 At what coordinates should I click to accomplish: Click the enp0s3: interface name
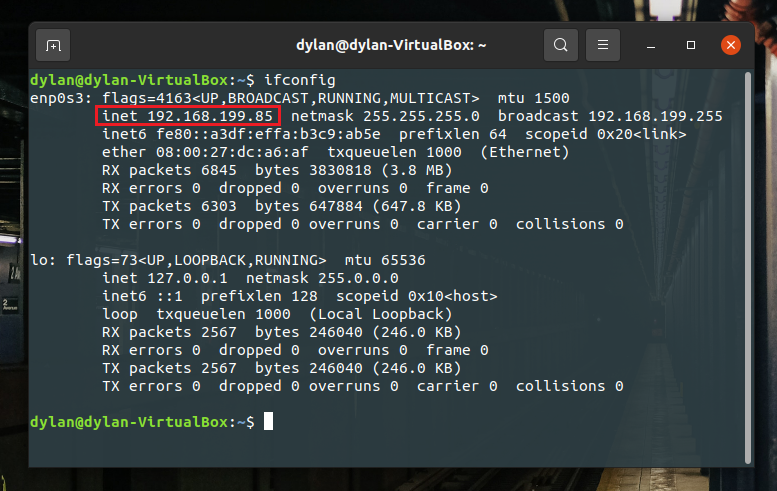click(61, 98)
